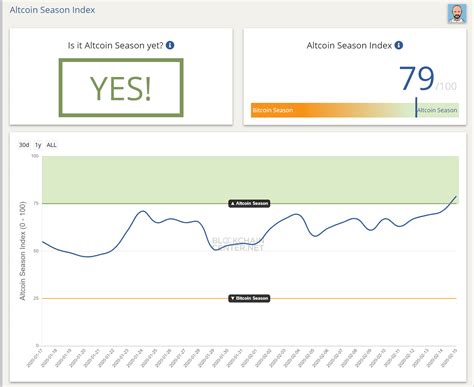The width and height of the screenshot is (474, 387).
Task: Show ALL time range on chart
Action: tap(51, 145)
